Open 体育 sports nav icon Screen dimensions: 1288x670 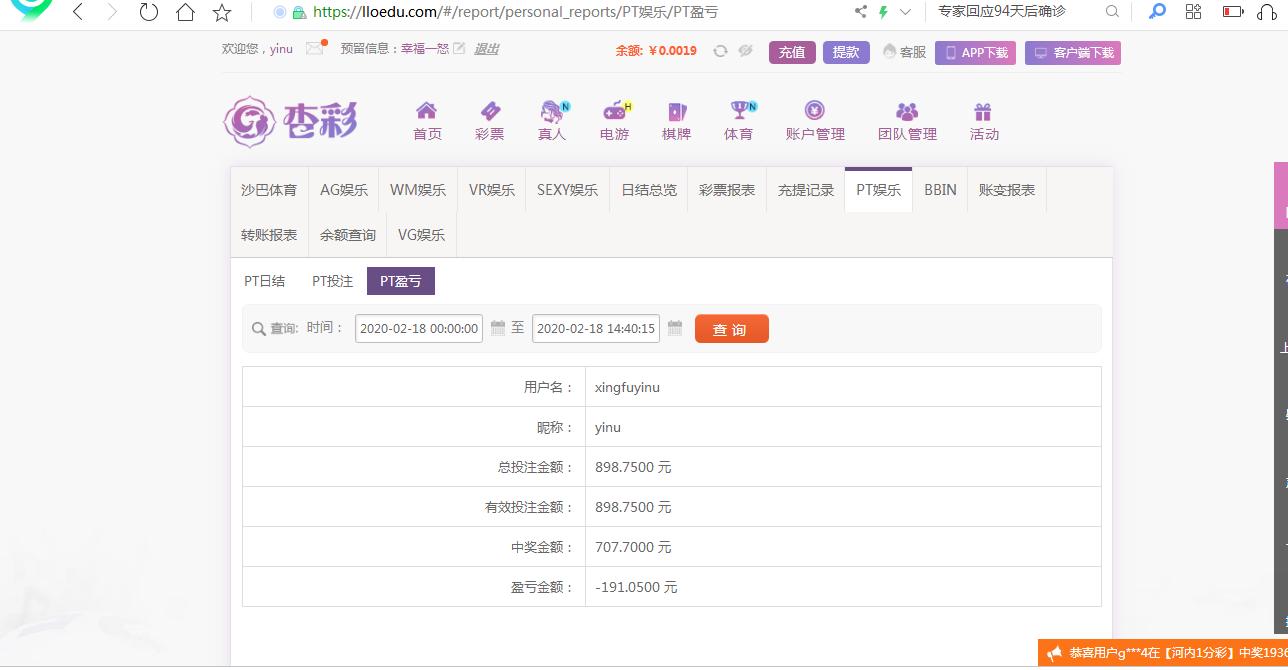pyautogui.click(x=739, y=121)
